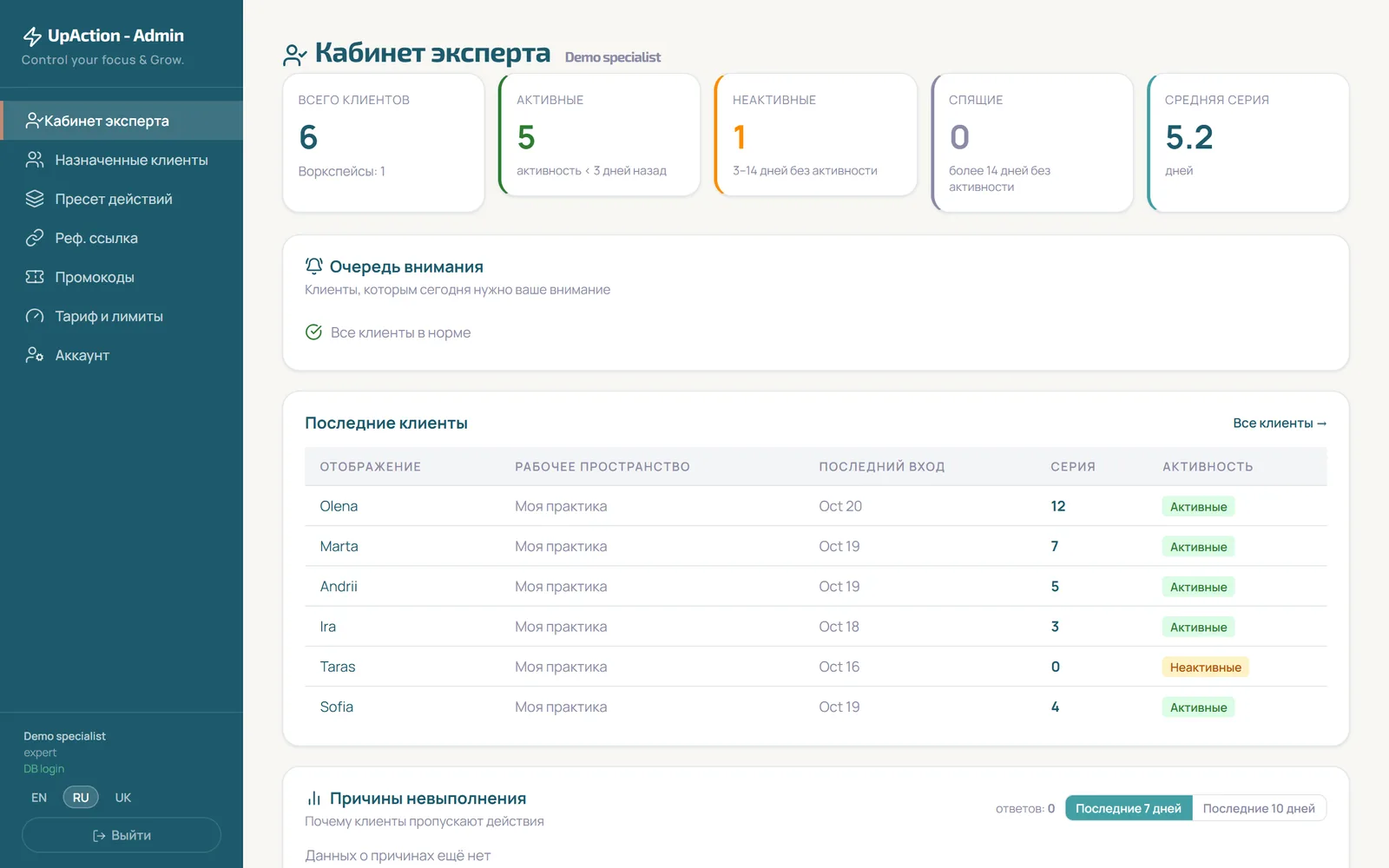Screen dimensions: 1389x868
Task: Select client name Andrii
Action: [339, 587]
